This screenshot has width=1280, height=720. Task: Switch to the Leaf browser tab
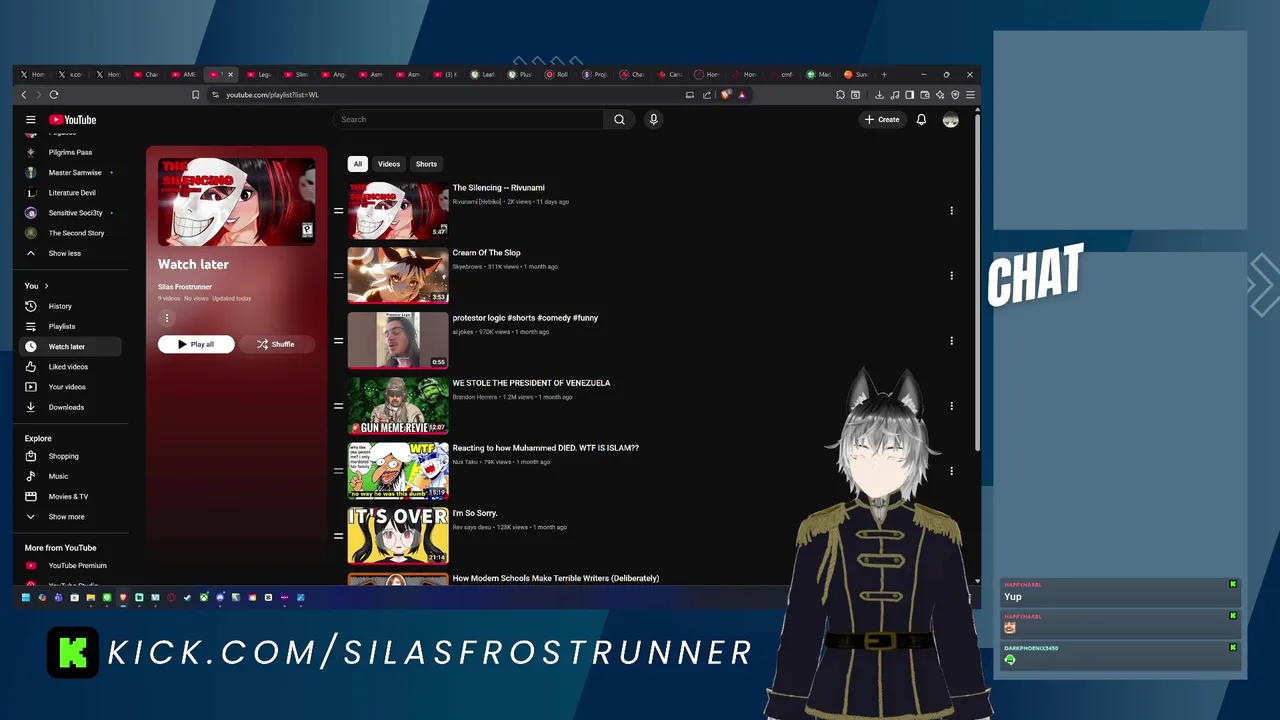tap(484, 74)
